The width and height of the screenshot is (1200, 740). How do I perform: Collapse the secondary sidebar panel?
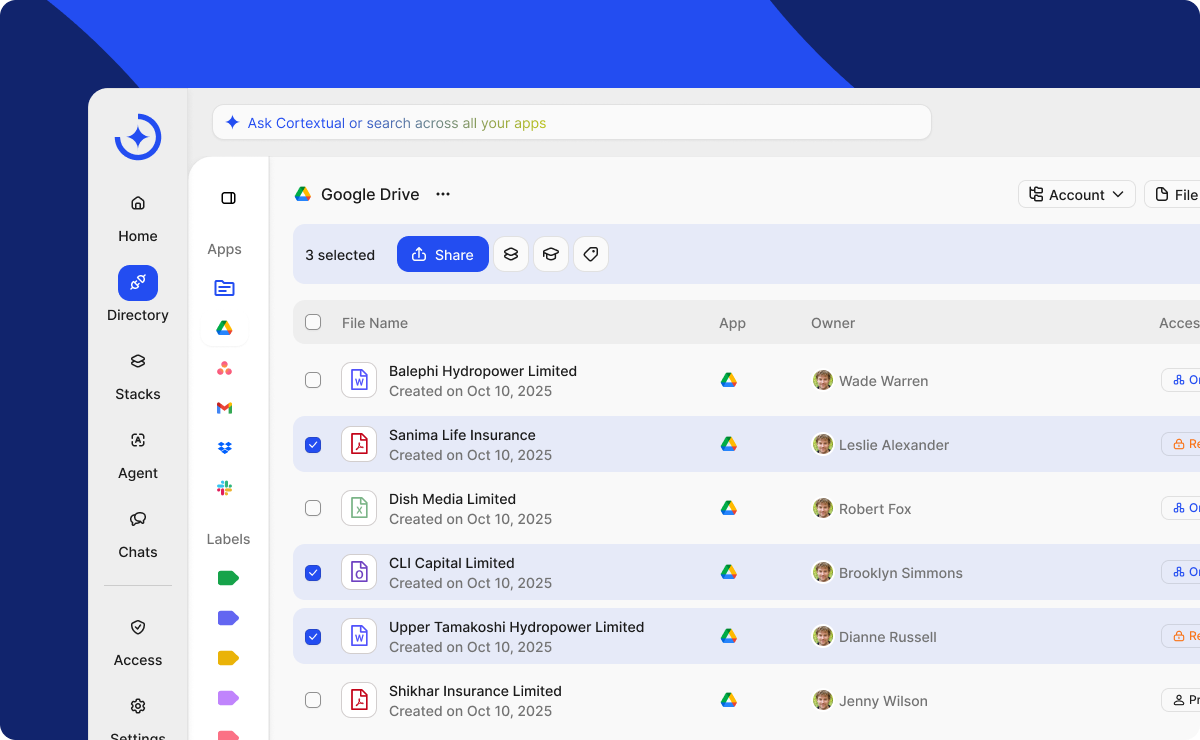coord(228,198)
